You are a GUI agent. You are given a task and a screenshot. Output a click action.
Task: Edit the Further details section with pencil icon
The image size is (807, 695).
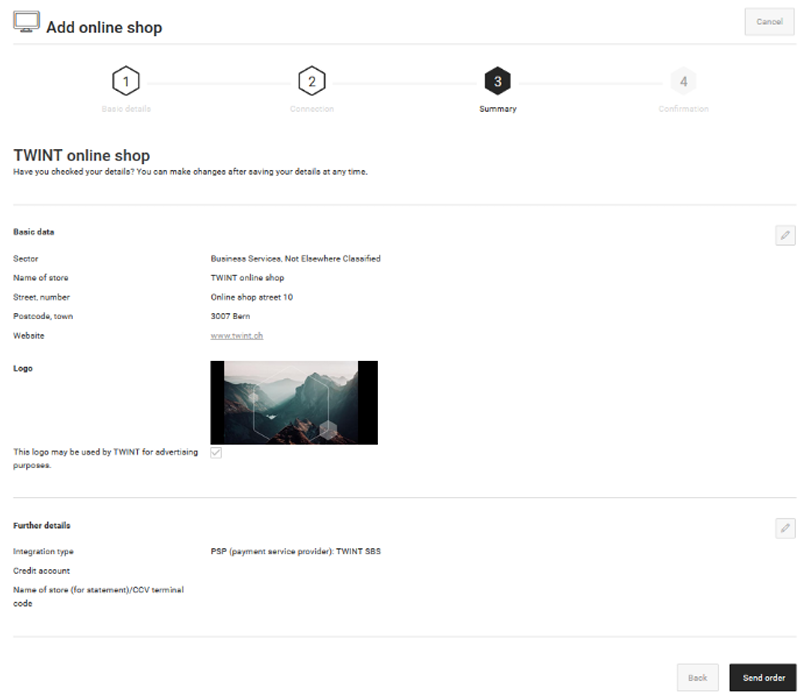[785, 528]
